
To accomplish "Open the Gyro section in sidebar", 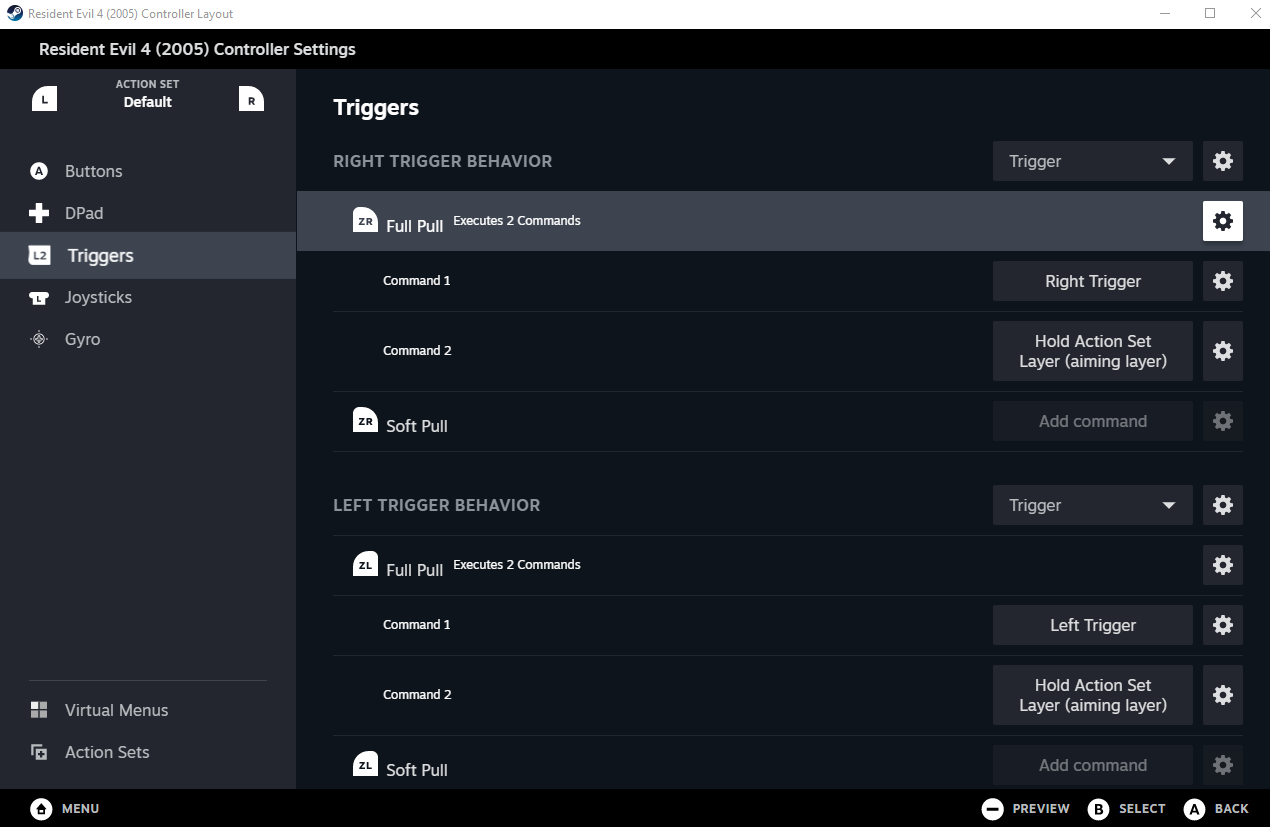I will (148, 339).
